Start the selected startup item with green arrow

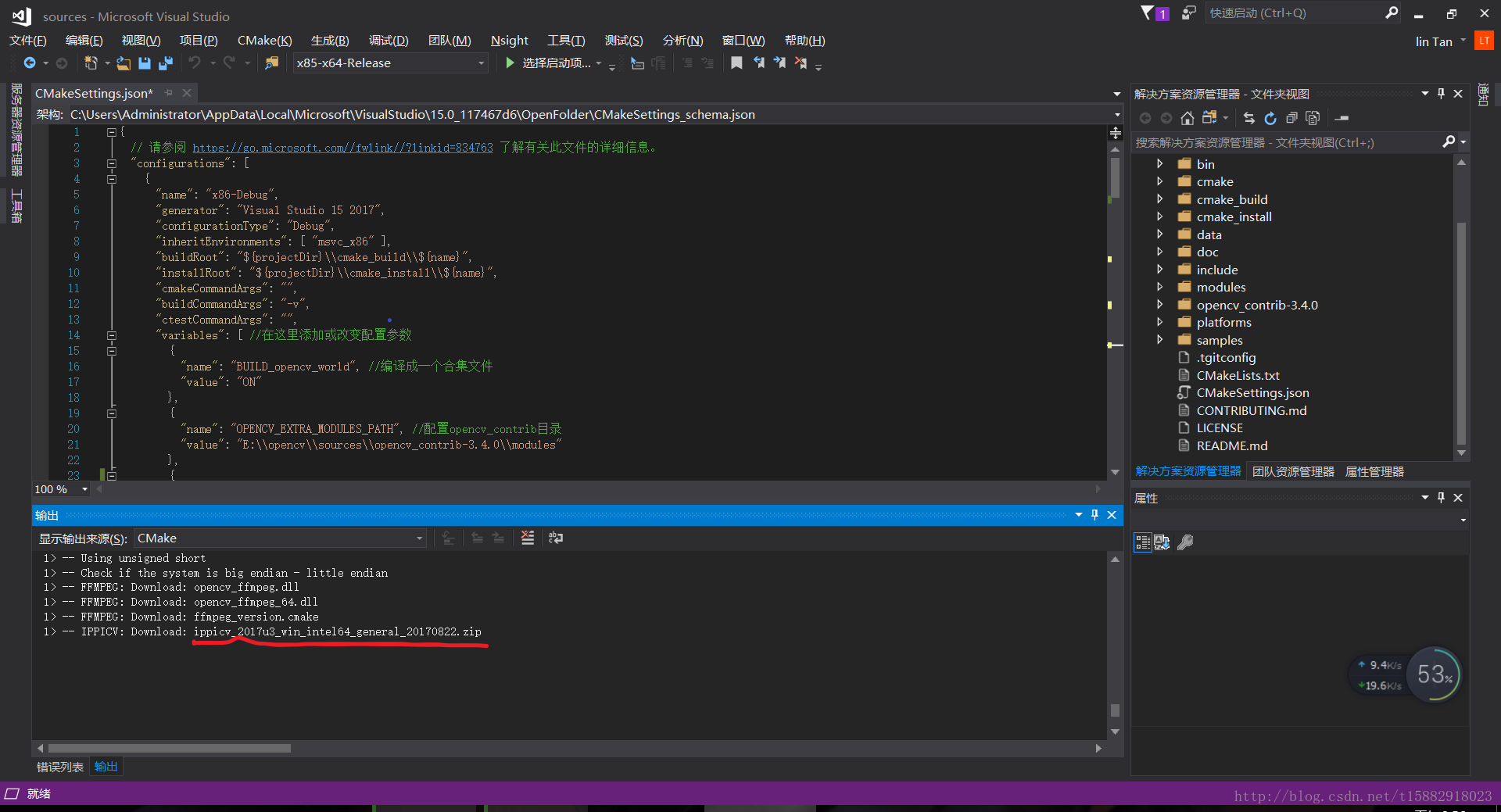(510, 63)
